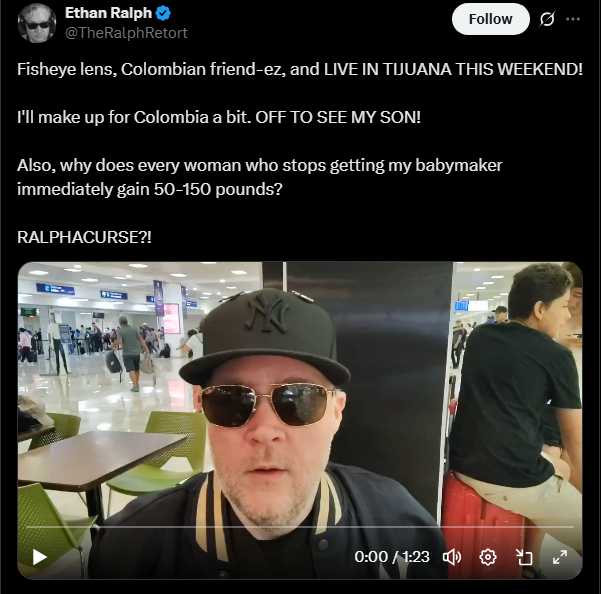Open the three-dot more options menu
The height and width of the screenshot is (594, 601).
573,19
